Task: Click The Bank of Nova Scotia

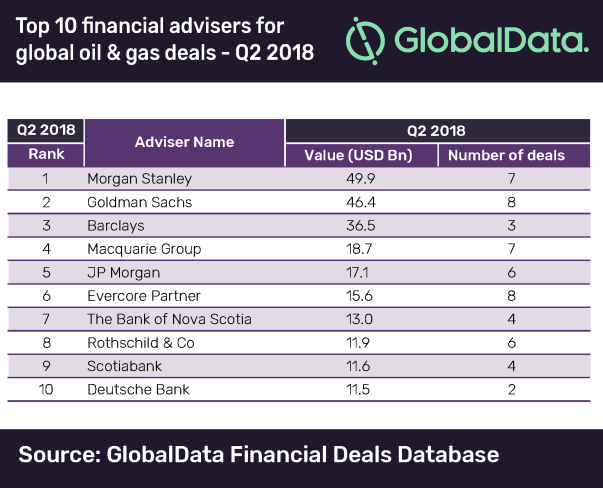Action: tap(169, 319)
